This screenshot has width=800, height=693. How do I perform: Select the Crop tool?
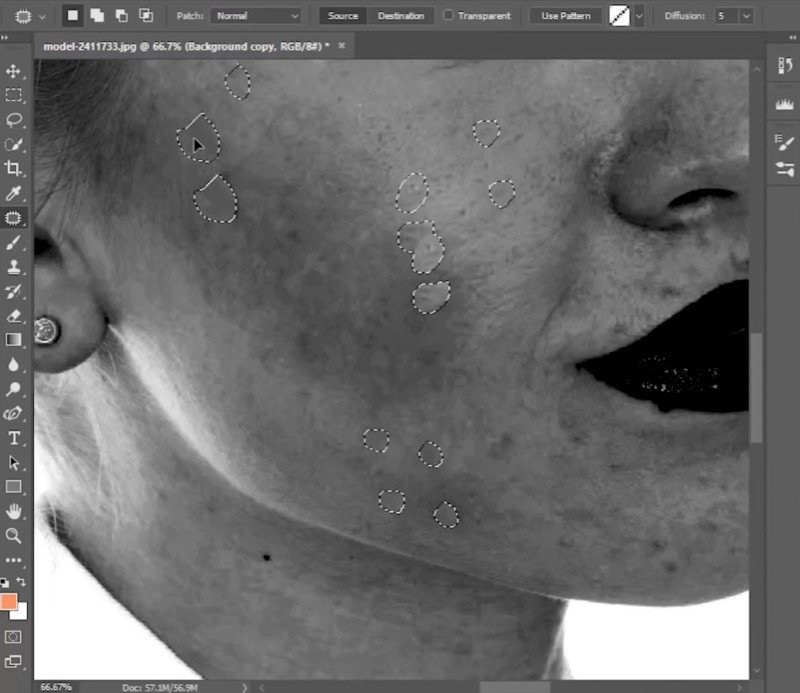coord(14,169)
